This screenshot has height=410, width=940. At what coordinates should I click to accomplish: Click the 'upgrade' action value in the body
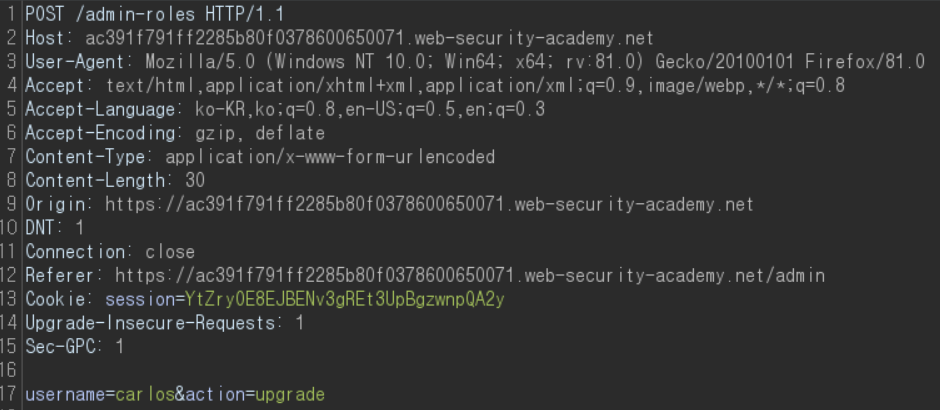(x=290, y=394)
